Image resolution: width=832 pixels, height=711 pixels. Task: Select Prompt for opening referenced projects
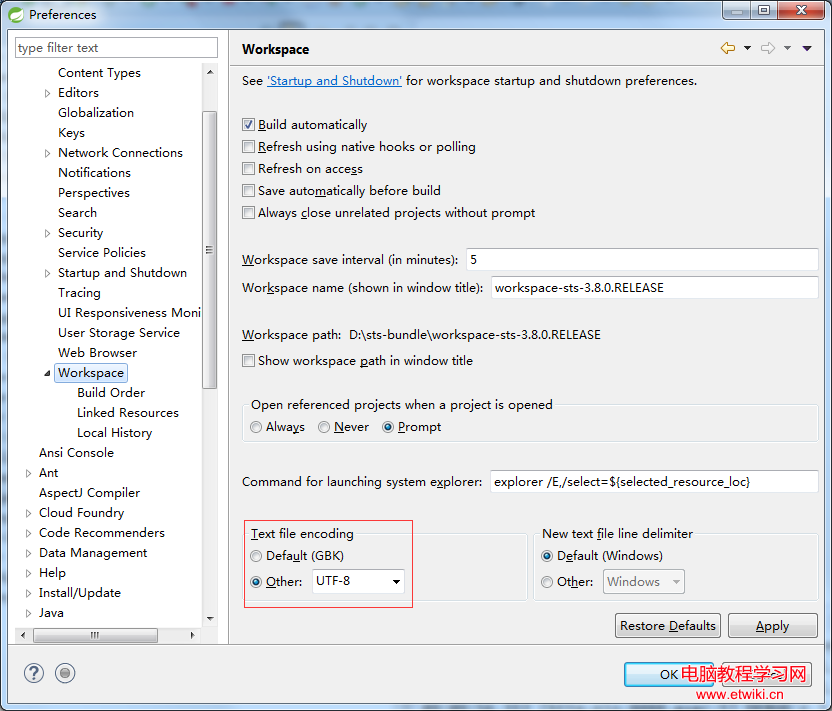[x=388, y=427]
